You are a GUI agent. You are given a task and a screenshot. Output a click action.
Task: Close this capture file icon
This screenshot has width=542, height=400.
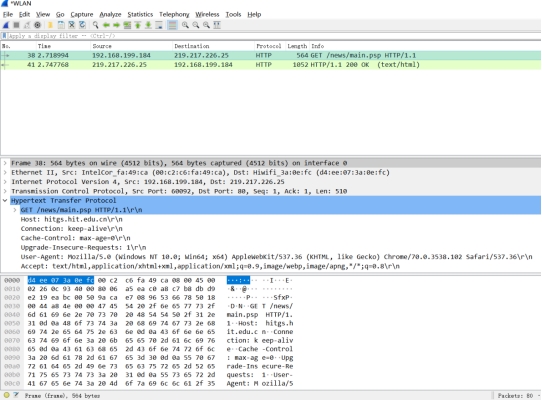[72, 25]
